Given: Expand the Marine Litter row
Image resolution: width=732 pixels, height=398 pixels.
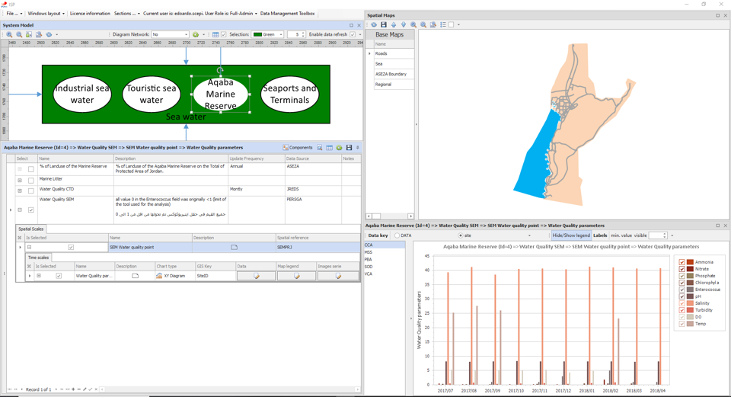Looking at the screenshot, I should click(x=20, y=181).
